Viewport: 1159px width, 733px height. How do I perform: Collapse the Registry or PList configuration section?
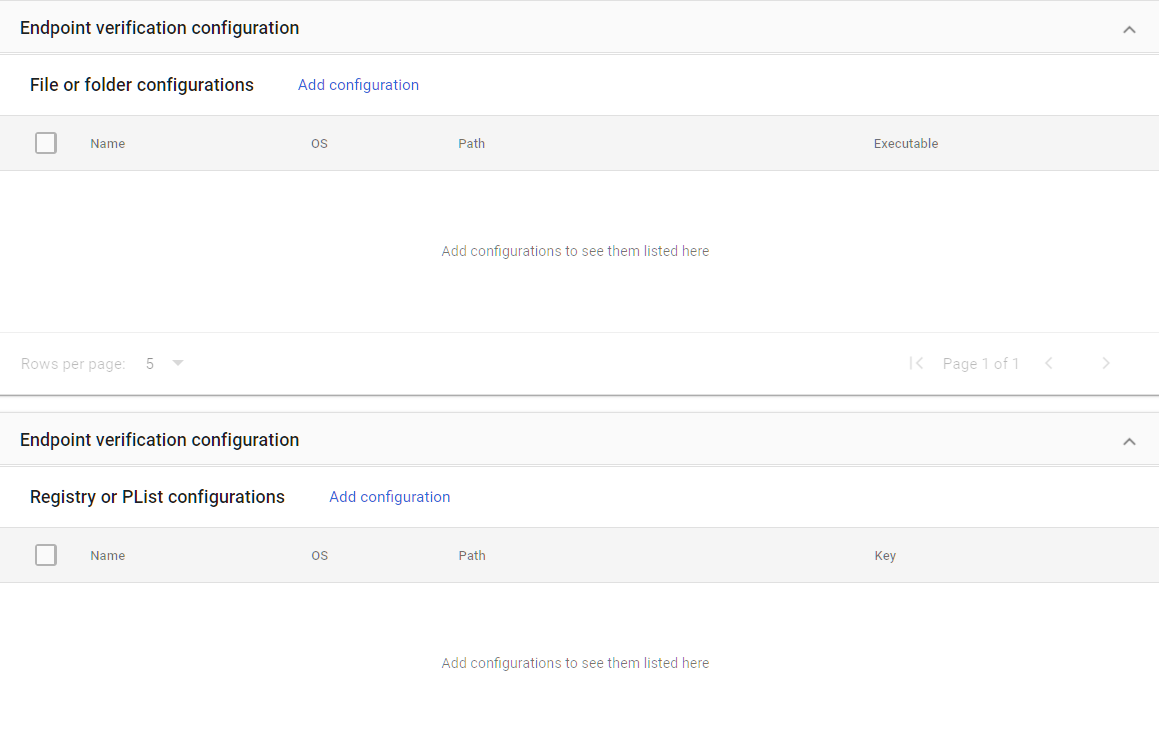click(x=1129, y=441)
